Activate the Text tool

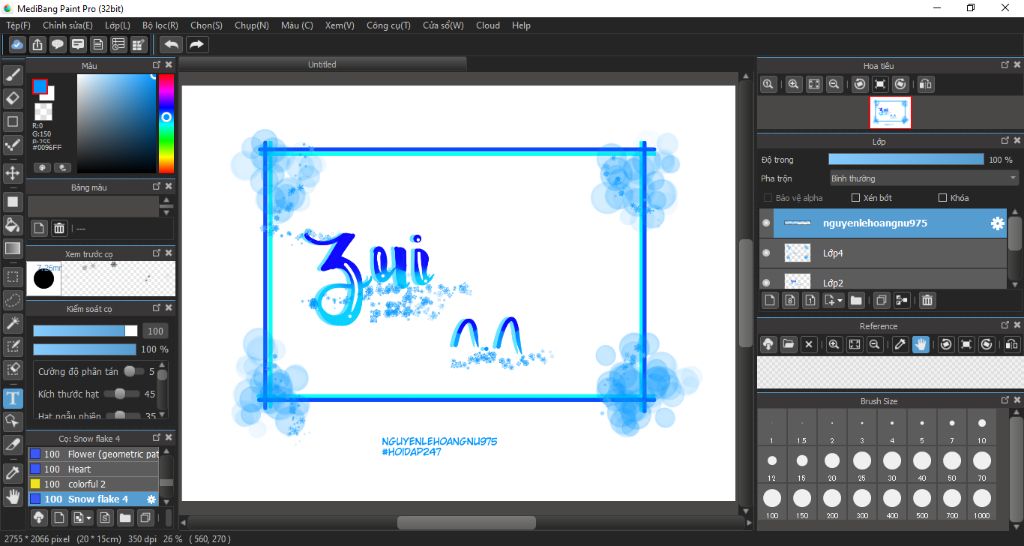tap(12, 398)
